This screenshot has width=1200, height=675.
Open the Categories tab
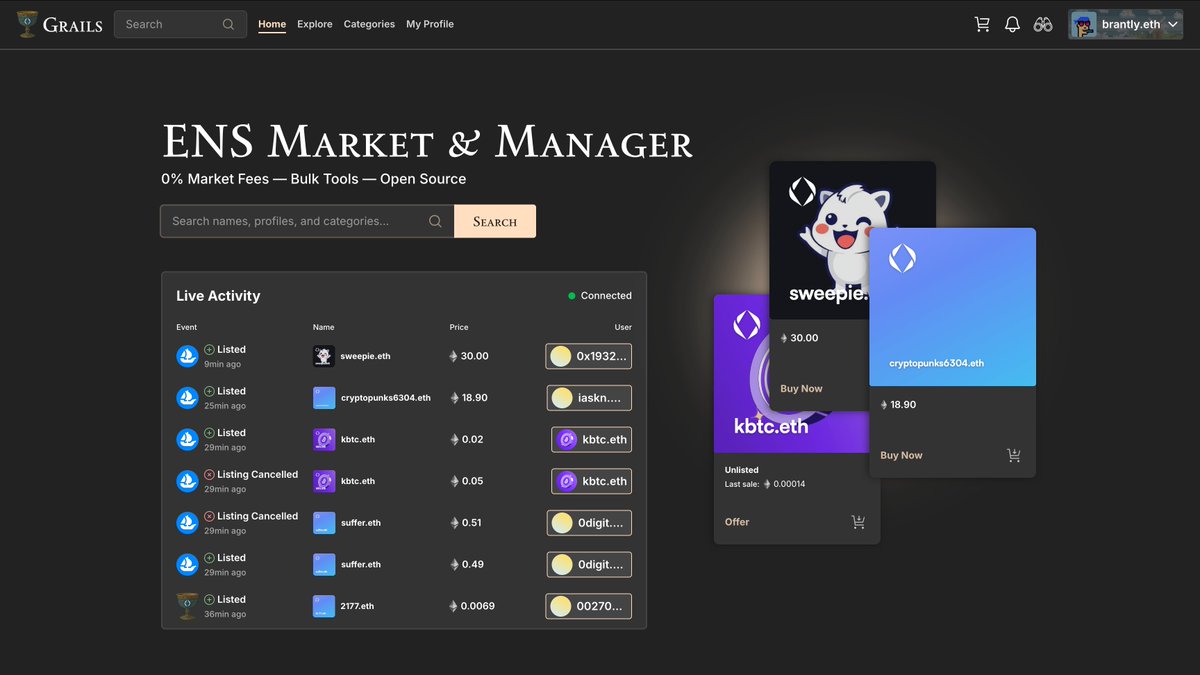pos(369,24)
